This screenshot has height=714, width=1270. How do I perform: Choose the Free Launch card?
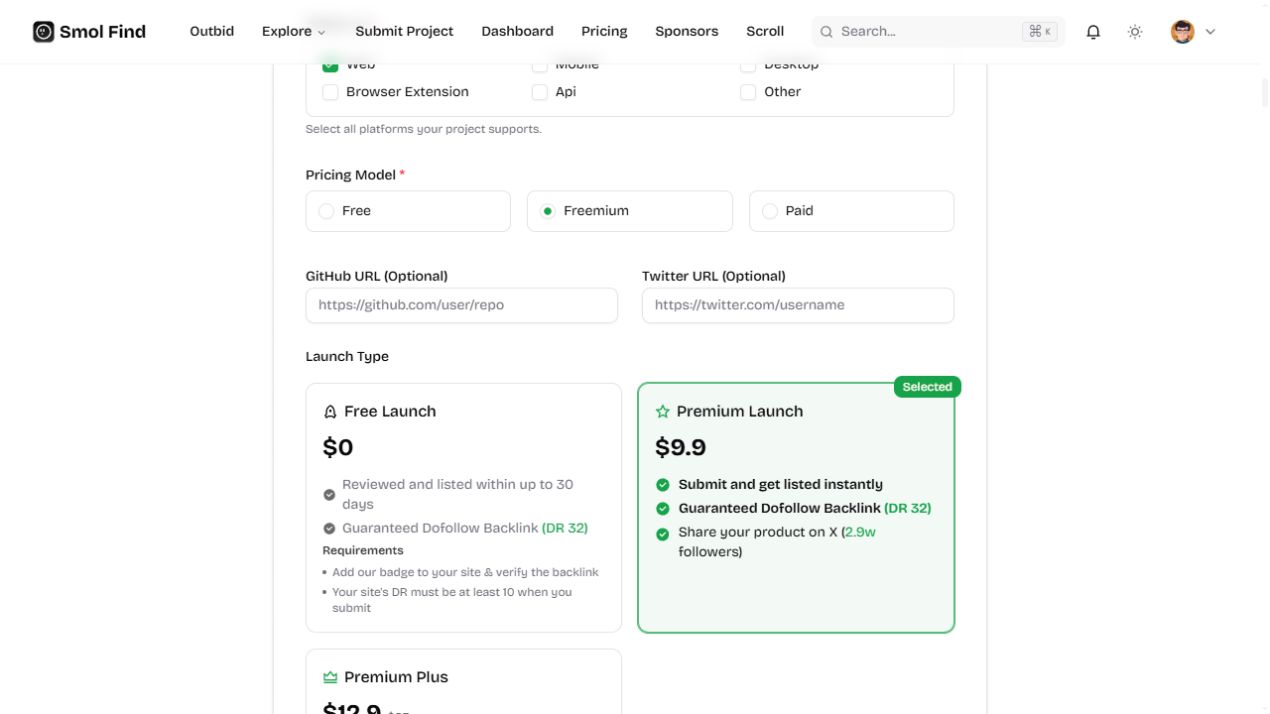(x=464, y=508)
